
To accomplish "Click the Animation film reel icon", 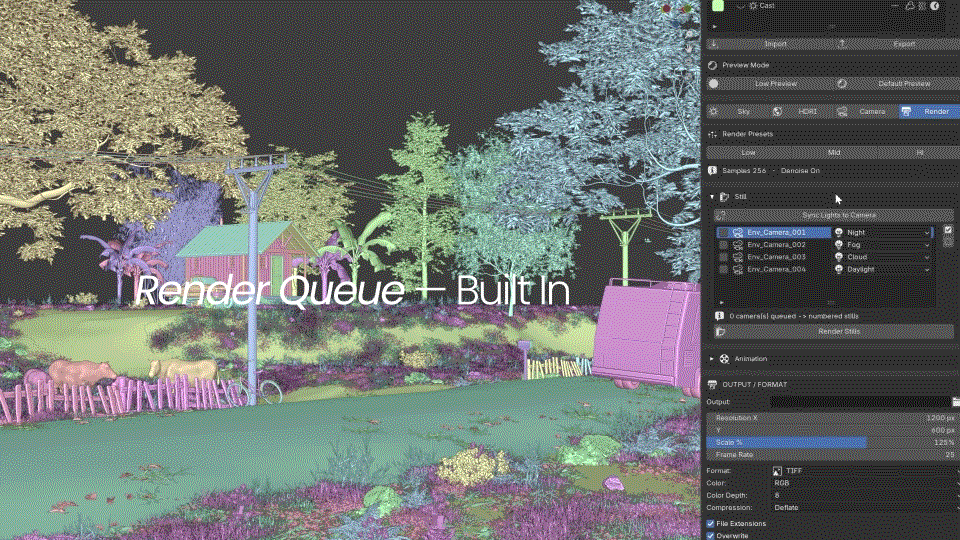I will tap(724, 359).
